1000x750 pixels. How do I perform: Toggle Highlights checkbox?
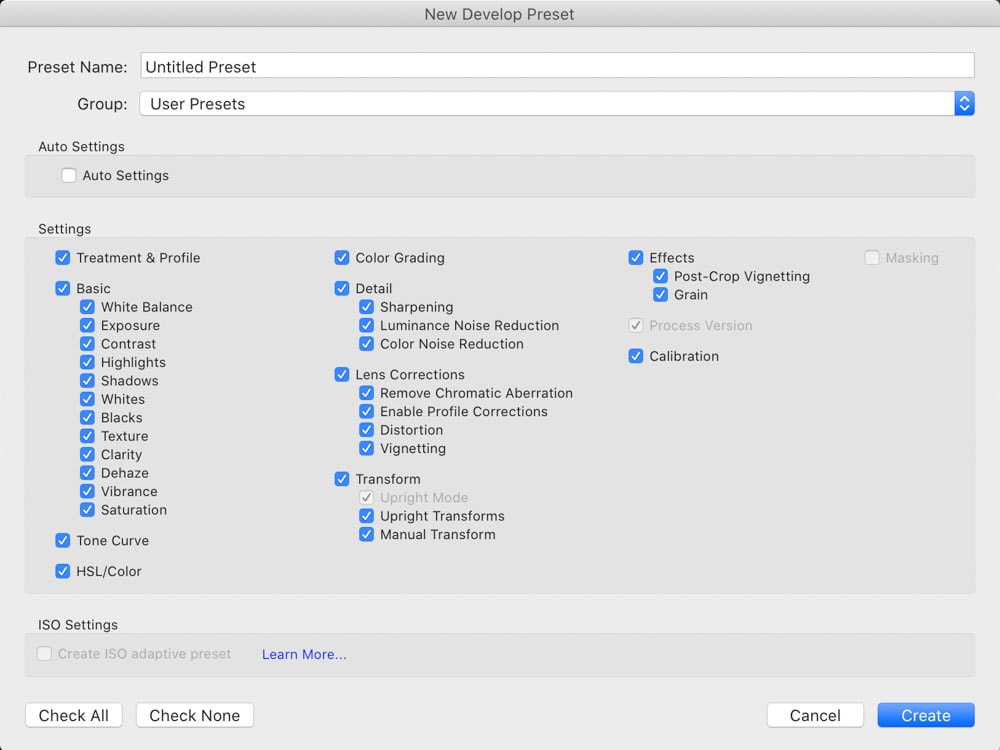[x=87, y=362]
